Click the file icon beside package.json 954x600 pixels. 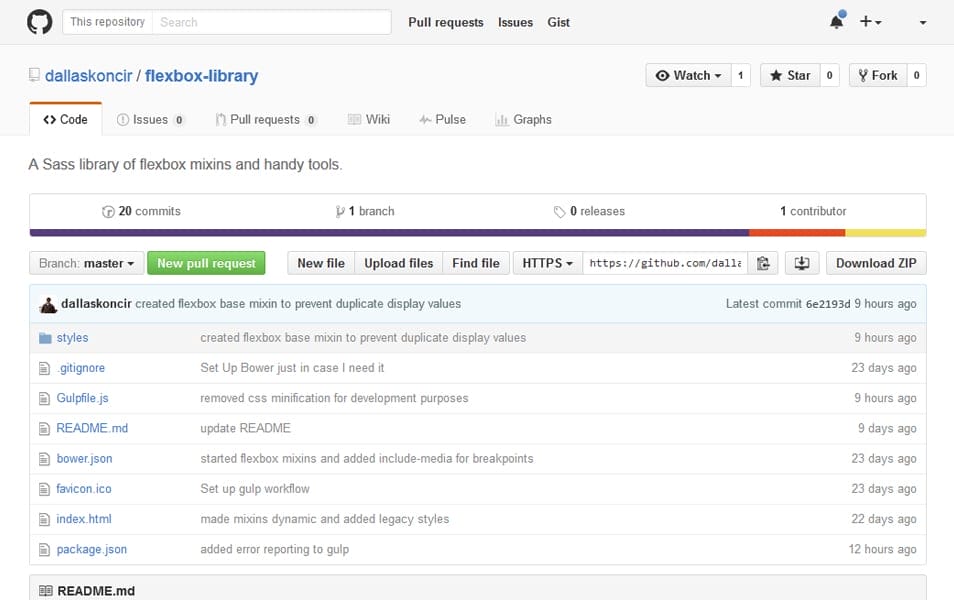point(44,549)
